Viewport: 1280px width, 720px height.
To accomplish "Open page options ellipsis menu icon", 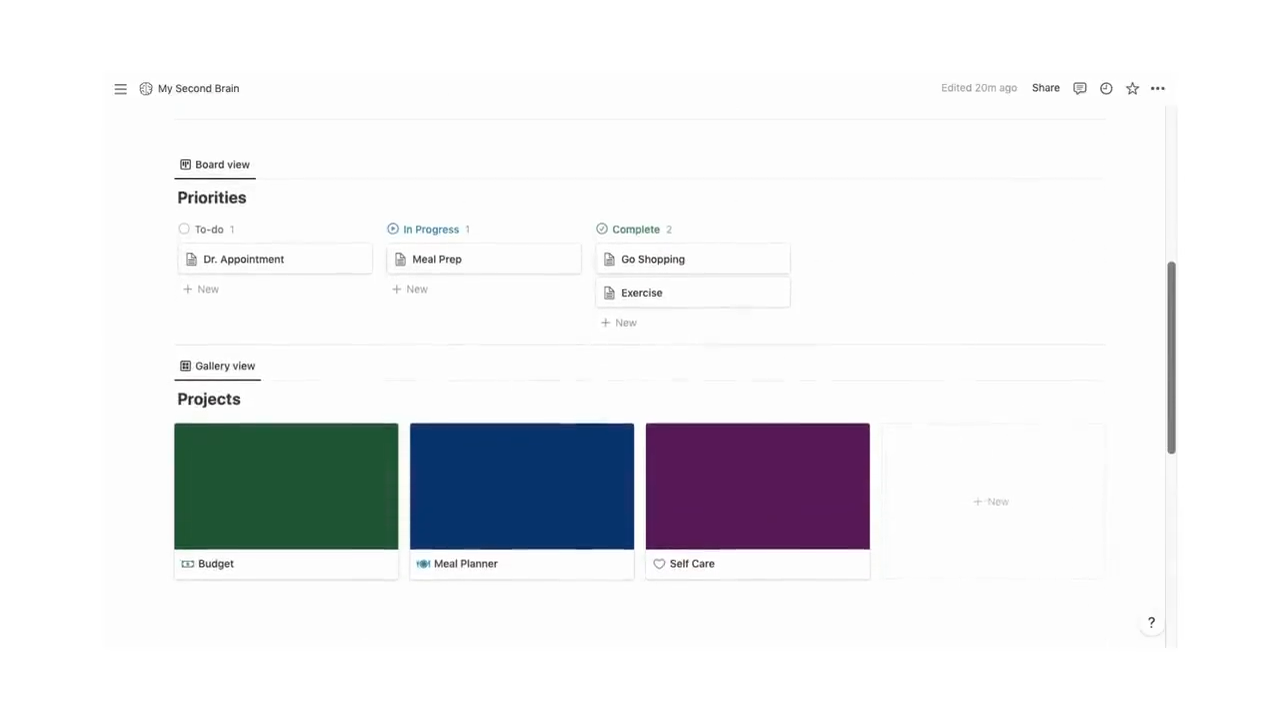I will point(1157,88).
